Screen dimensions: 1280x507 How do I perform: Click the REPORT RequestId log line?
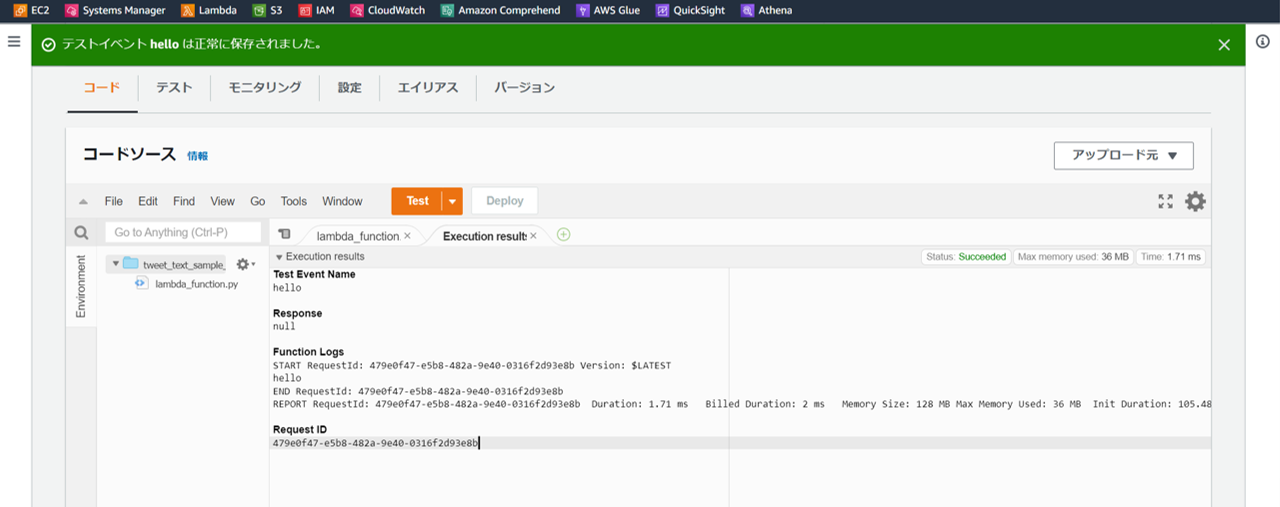741,404
